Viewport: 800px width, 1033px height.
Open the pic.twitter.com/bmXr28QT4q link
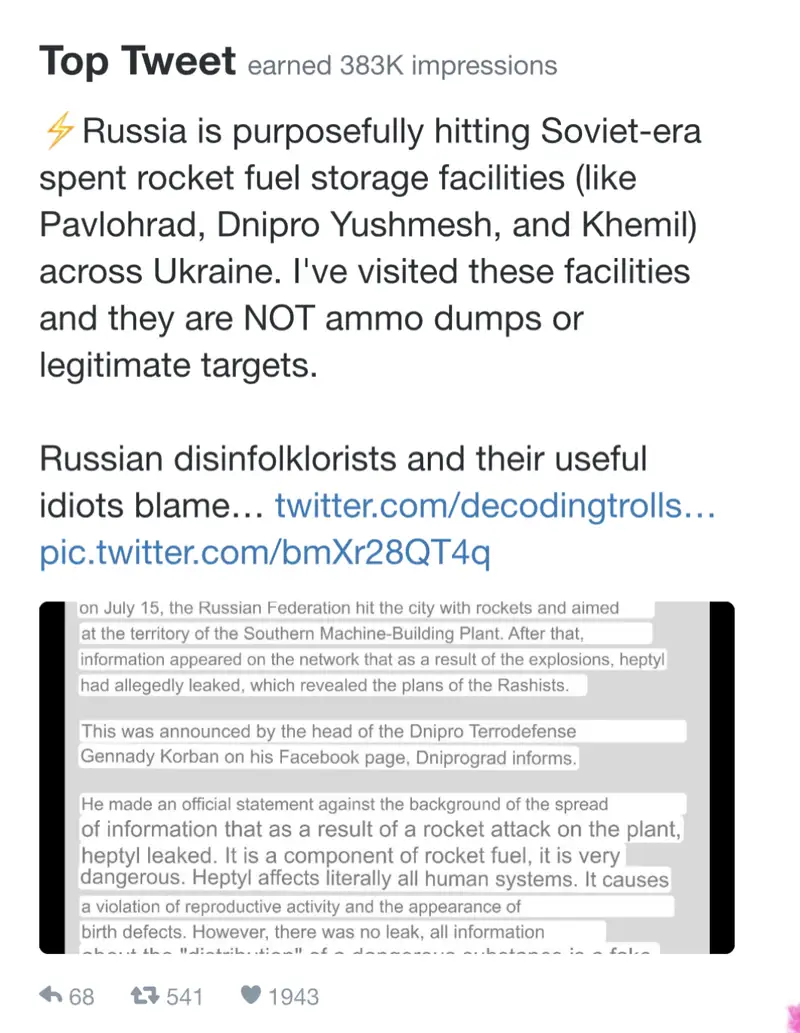click(265, 552)
